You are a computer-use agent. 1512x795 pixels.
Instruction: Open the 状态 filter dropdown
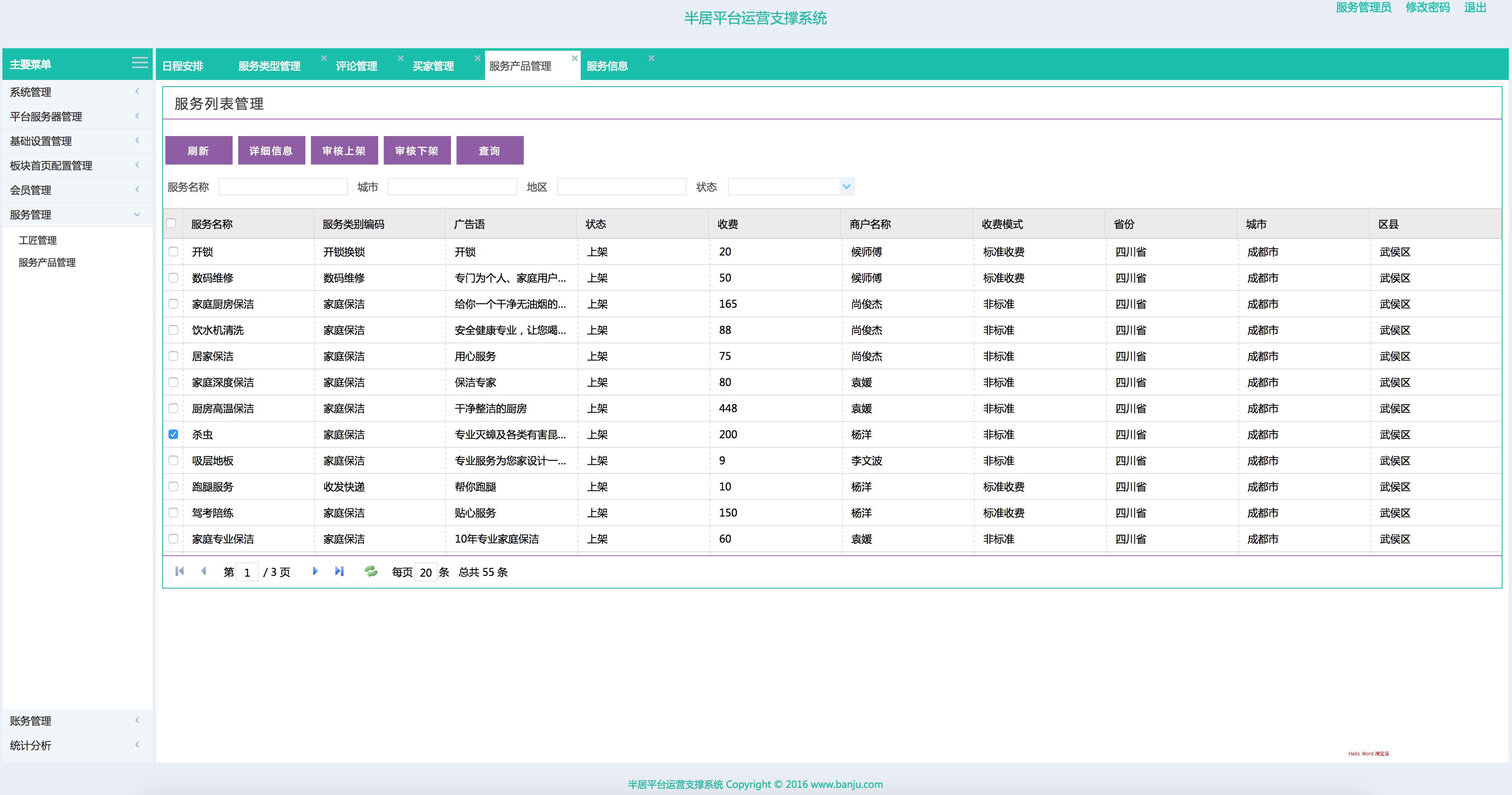tap(846, 187)
